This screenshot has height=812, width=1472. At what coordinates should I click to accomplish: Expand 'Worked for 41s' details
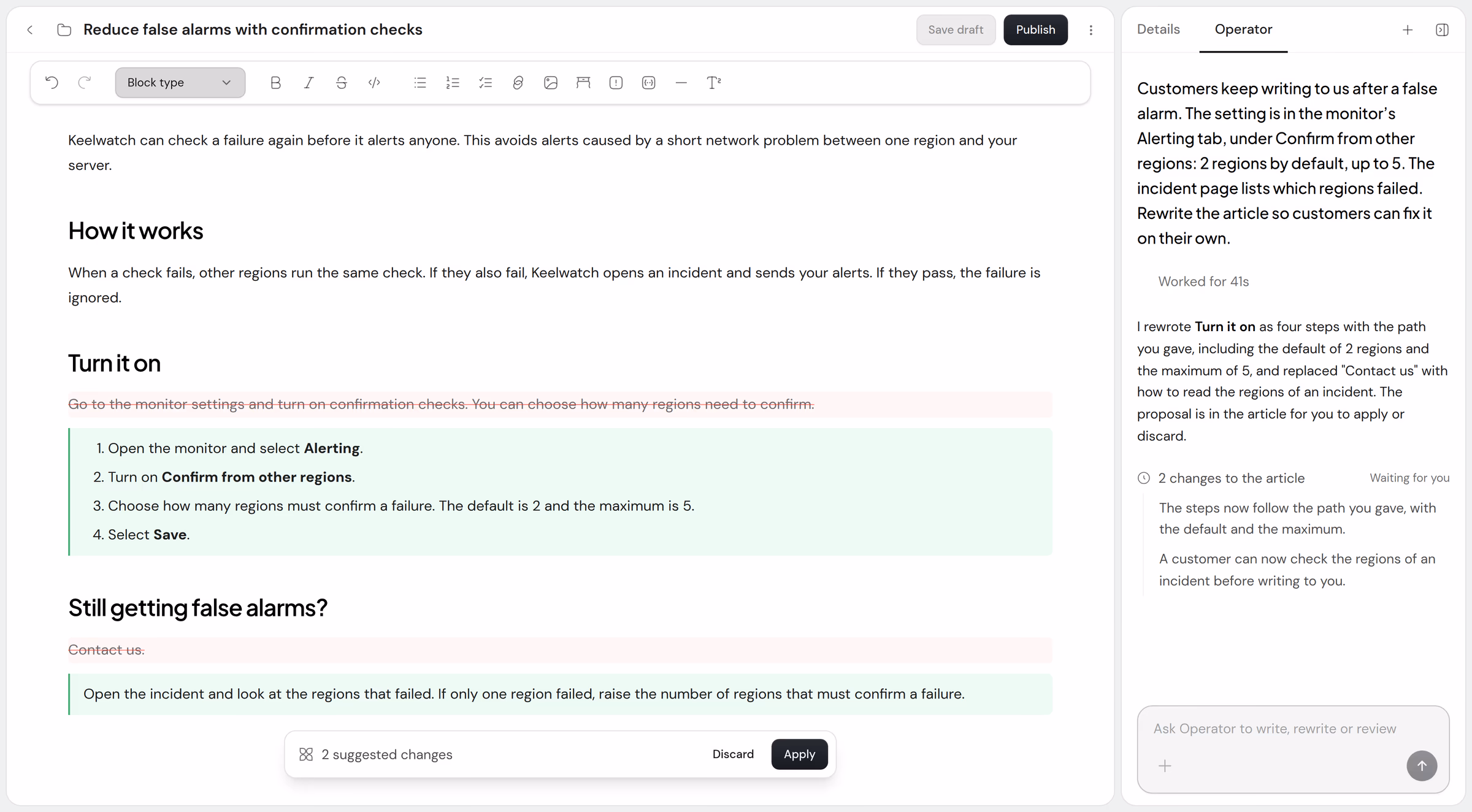[x=1203, y=281]
